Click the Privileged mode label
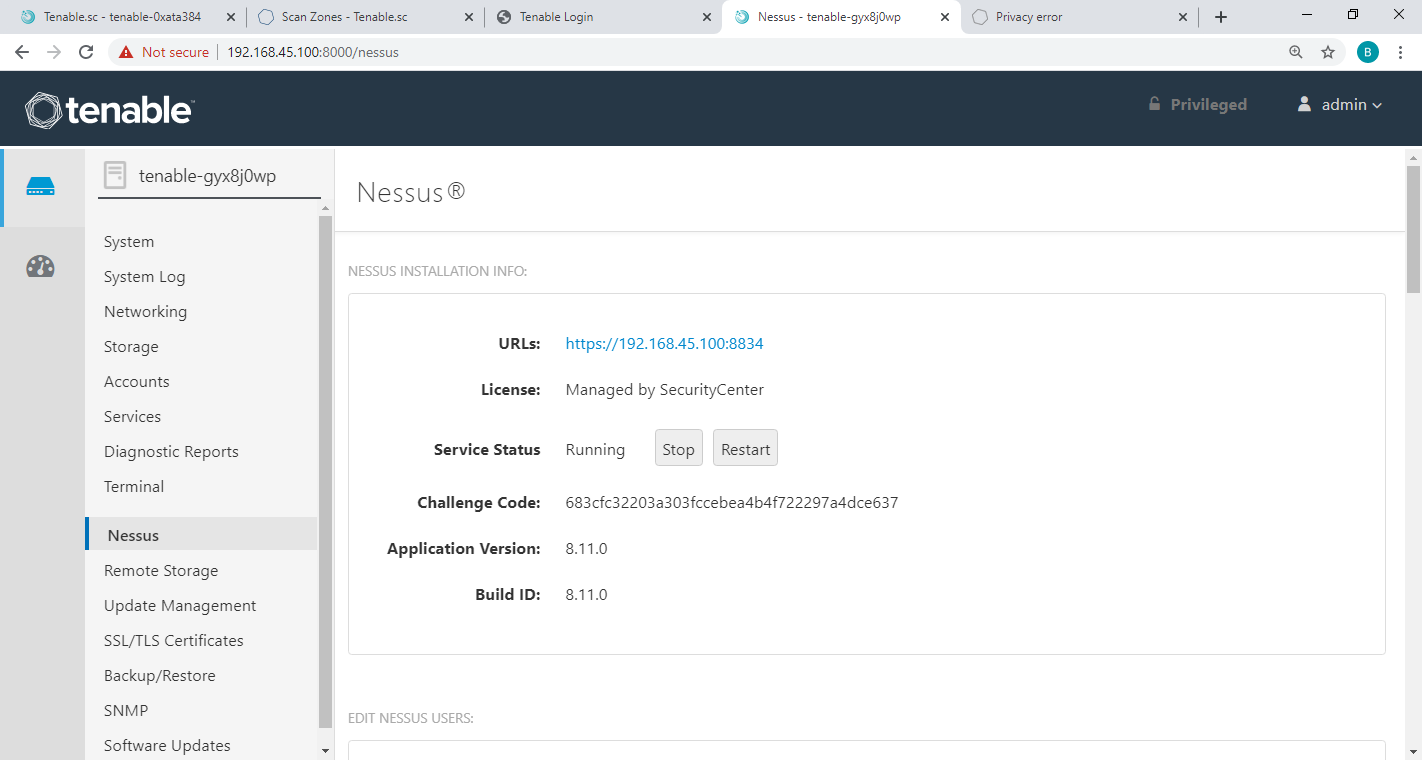The height and width of the screenshot is (760, 1422). click(1208, 105)
